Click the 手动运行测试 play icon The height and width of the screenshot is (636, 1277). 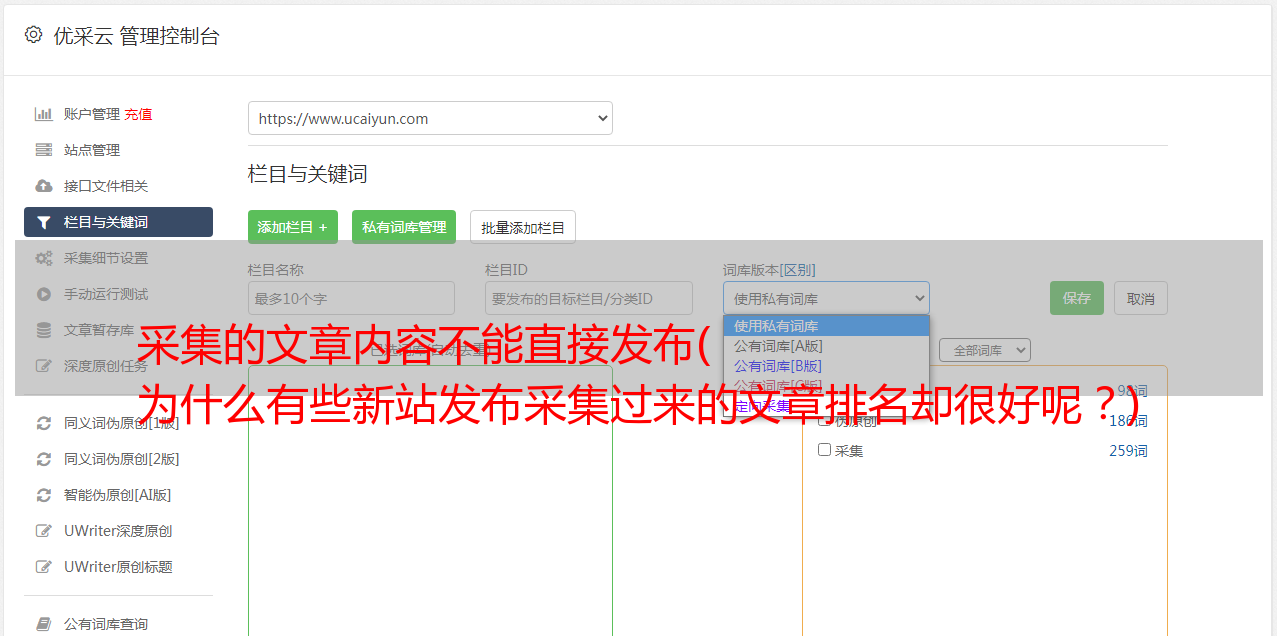[x=43, y=294]
